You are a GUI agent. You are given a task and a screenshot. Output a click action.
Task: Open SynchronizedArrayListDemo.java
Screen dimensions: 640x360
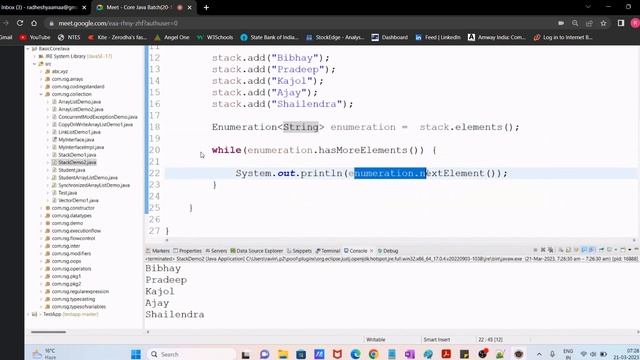click(94, 185)
